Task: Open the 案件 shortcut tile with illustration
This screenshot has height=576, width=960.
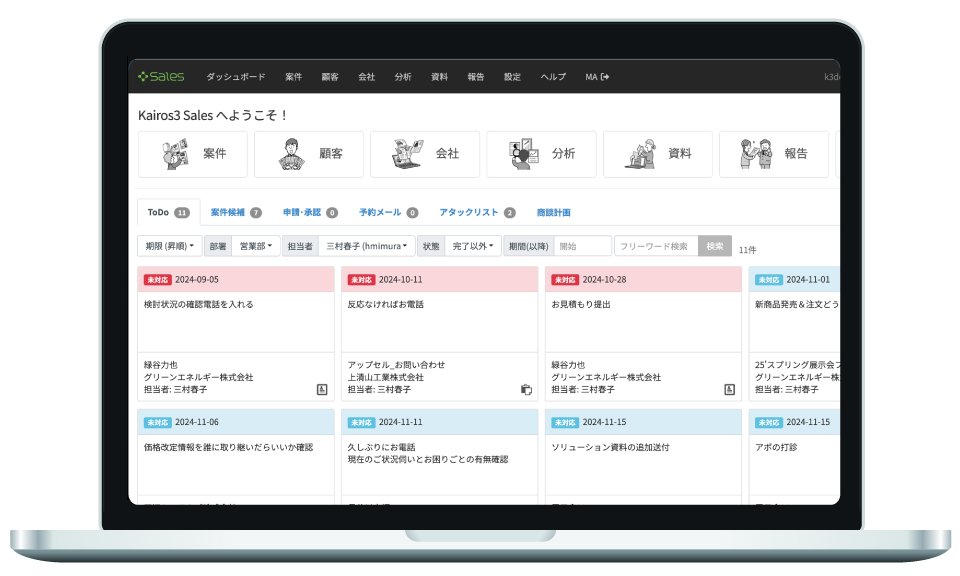Action: click(x=192, y=154)
